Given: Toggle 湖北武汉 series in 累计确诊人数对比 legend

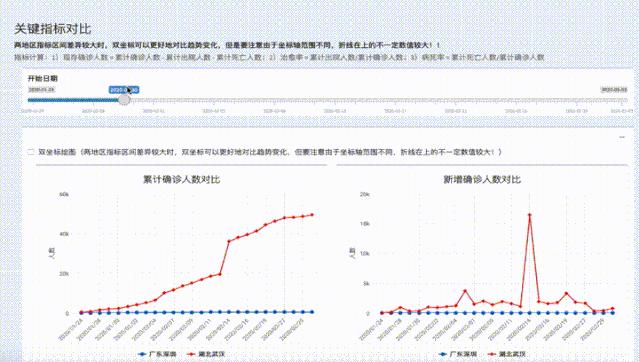Looking at the screenshot, I should click(x=205, y=354).
